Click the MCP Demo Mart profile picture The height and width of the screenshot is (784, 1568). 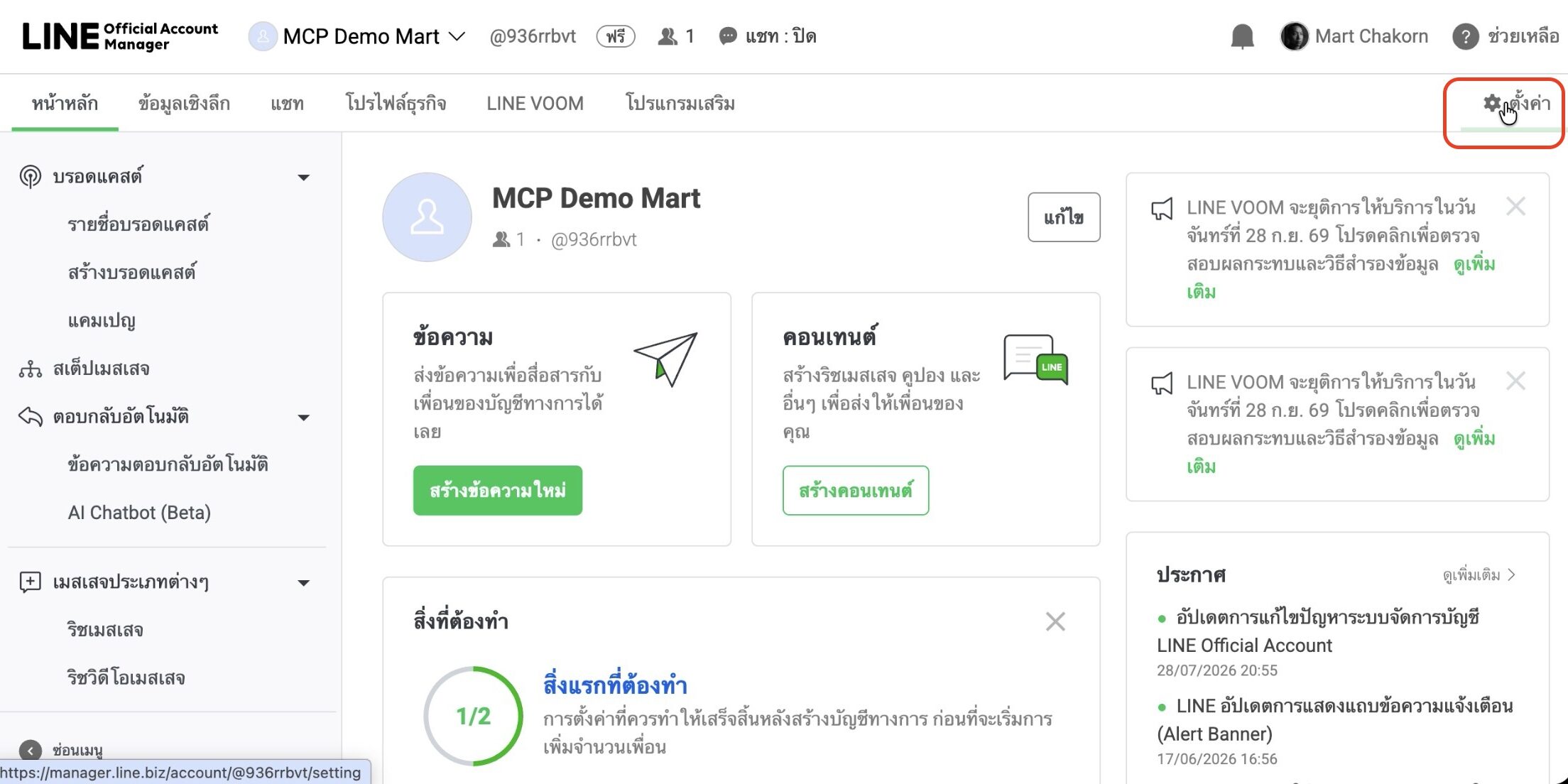click(427, 217)
